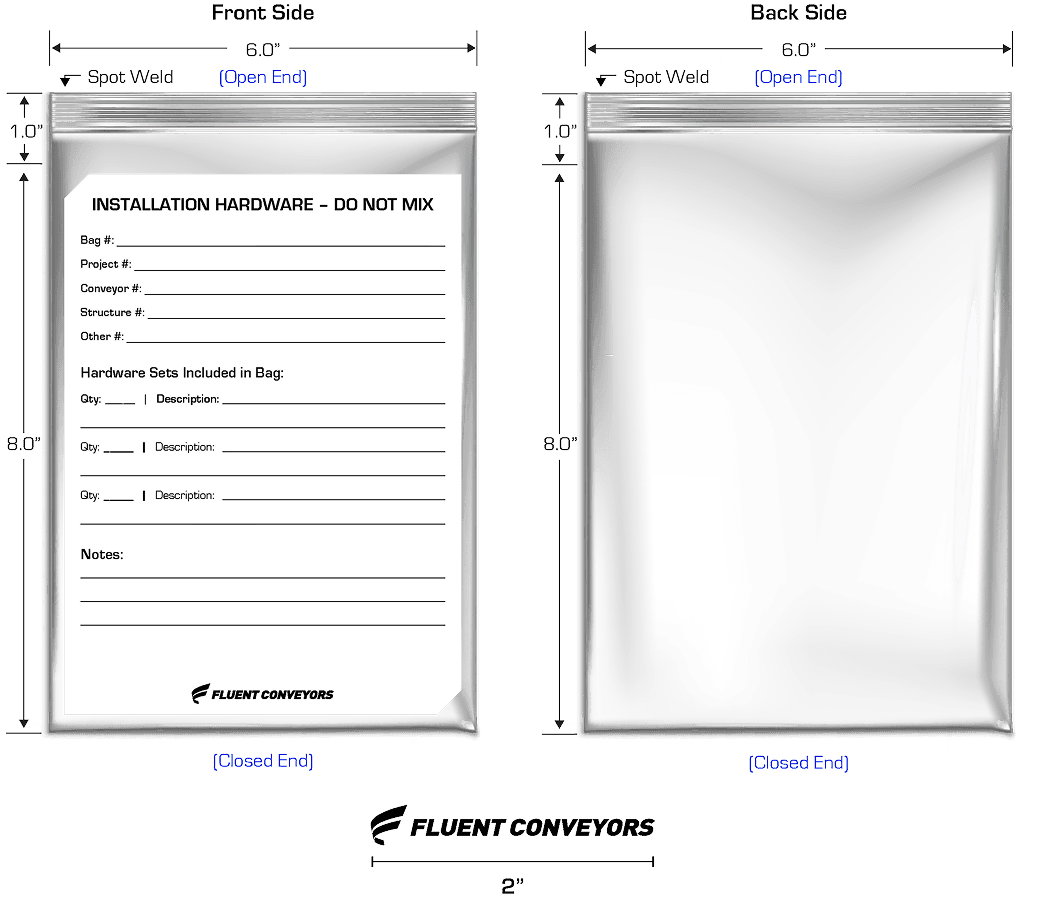Click front side '(Closed End)' blue label
This screenshot has height=900, width=1058.
[262, 761]
